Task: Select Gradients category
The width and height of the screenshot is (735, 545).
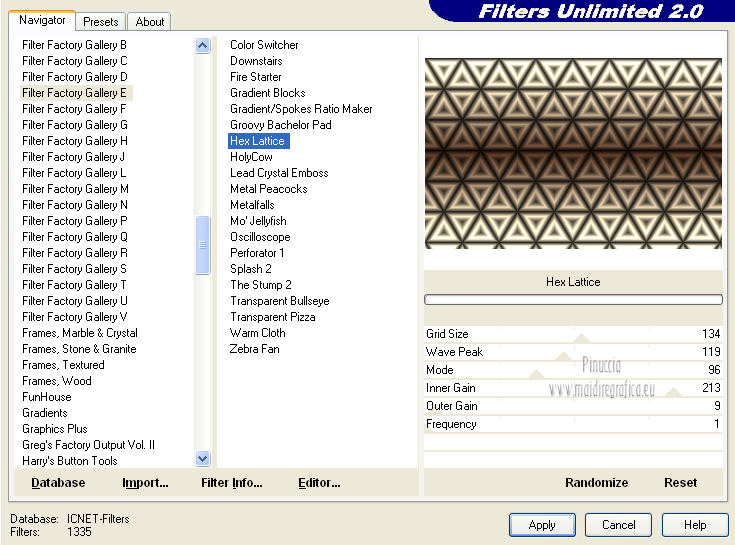Action: [x=45, y=413]
